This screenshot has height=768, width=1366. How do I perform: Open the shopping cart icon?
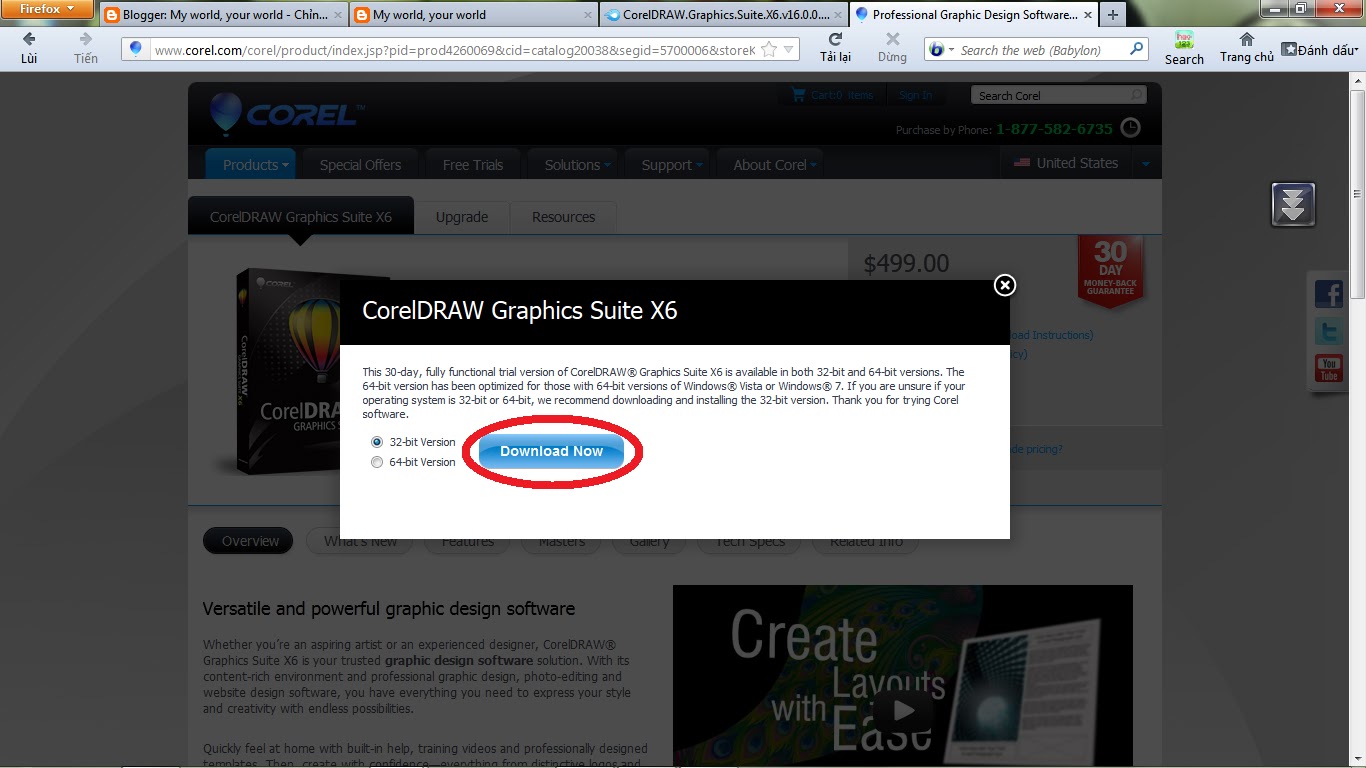pos(798,95)
